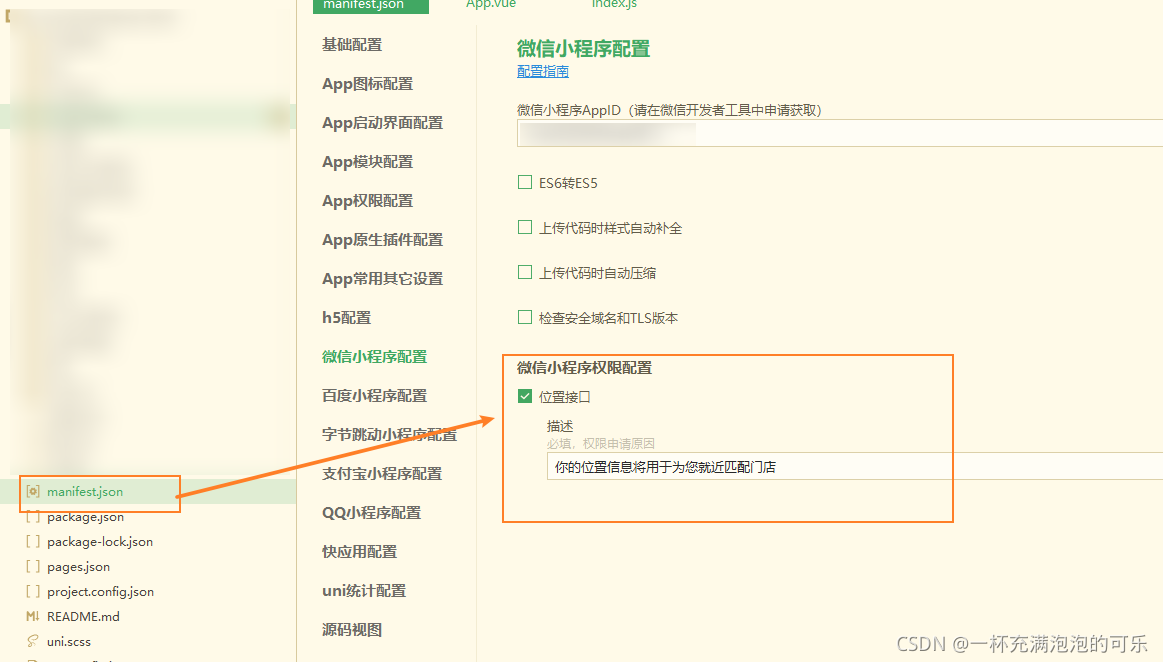Open the h5配置 section
1163x662 pixels.
click(x=346, y=318)
